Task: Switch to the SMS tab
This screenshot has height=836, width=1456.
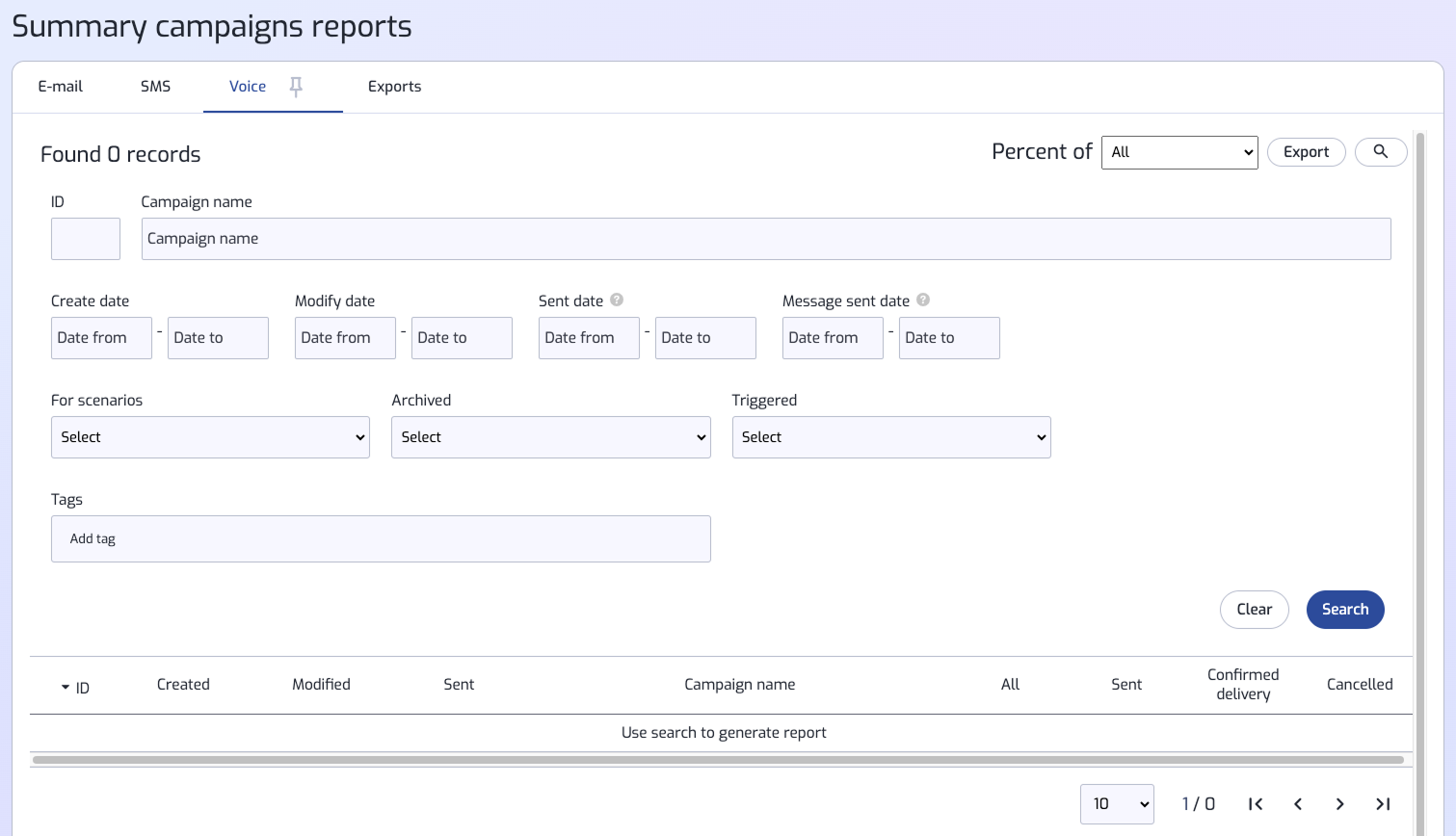Action: (x=155, y=87)
